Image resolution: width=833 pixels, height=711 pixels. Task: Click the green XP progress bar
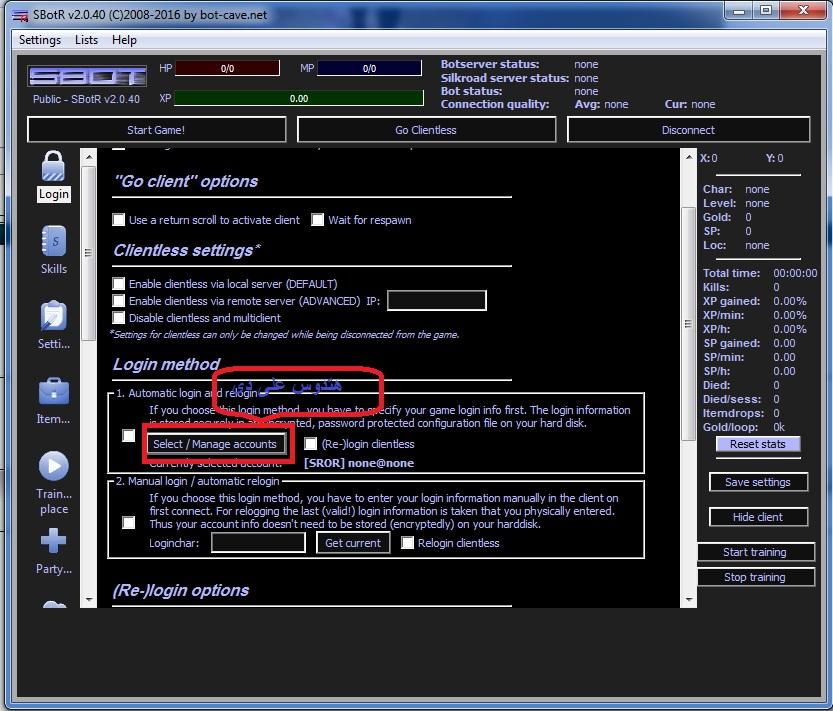pos(299,98)
